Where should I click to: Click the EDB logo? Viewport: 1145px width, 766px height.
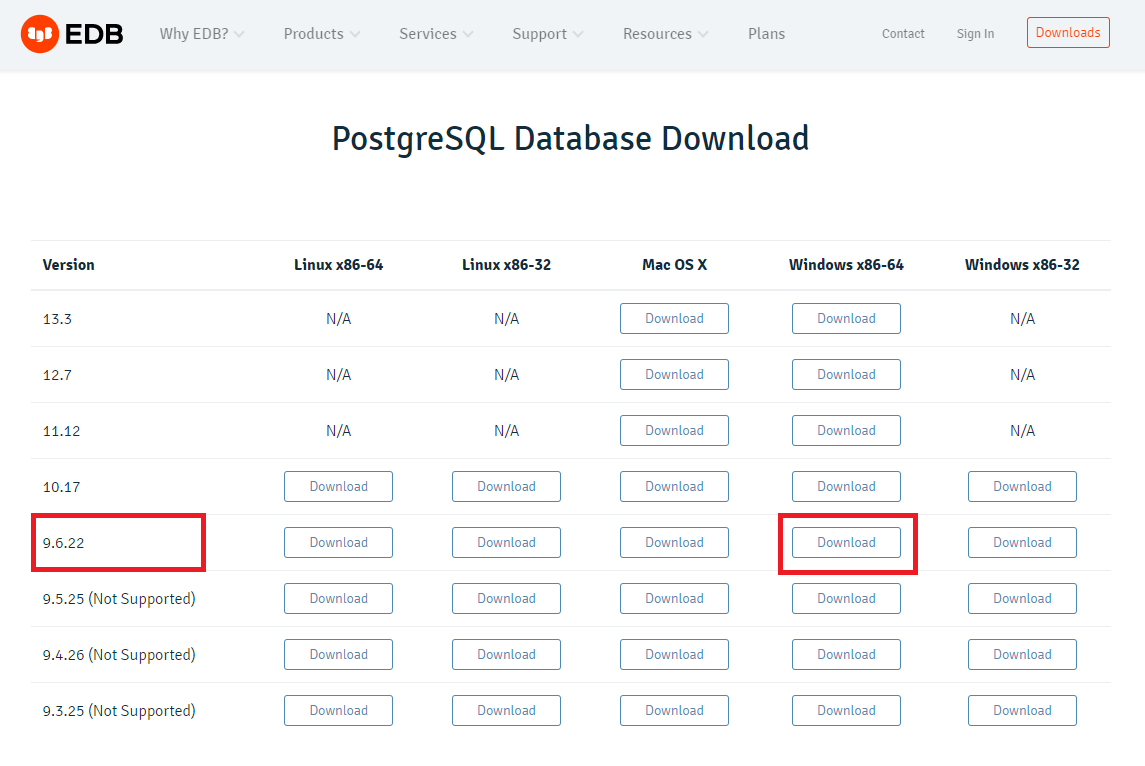pos(72,34)
